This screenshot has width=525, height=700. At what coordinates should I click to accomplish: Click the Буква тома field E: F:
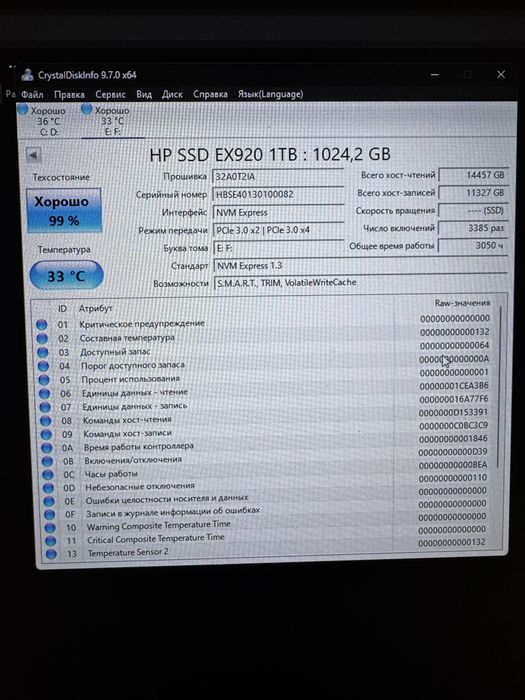pyautogui.click(x=278, y=248)
